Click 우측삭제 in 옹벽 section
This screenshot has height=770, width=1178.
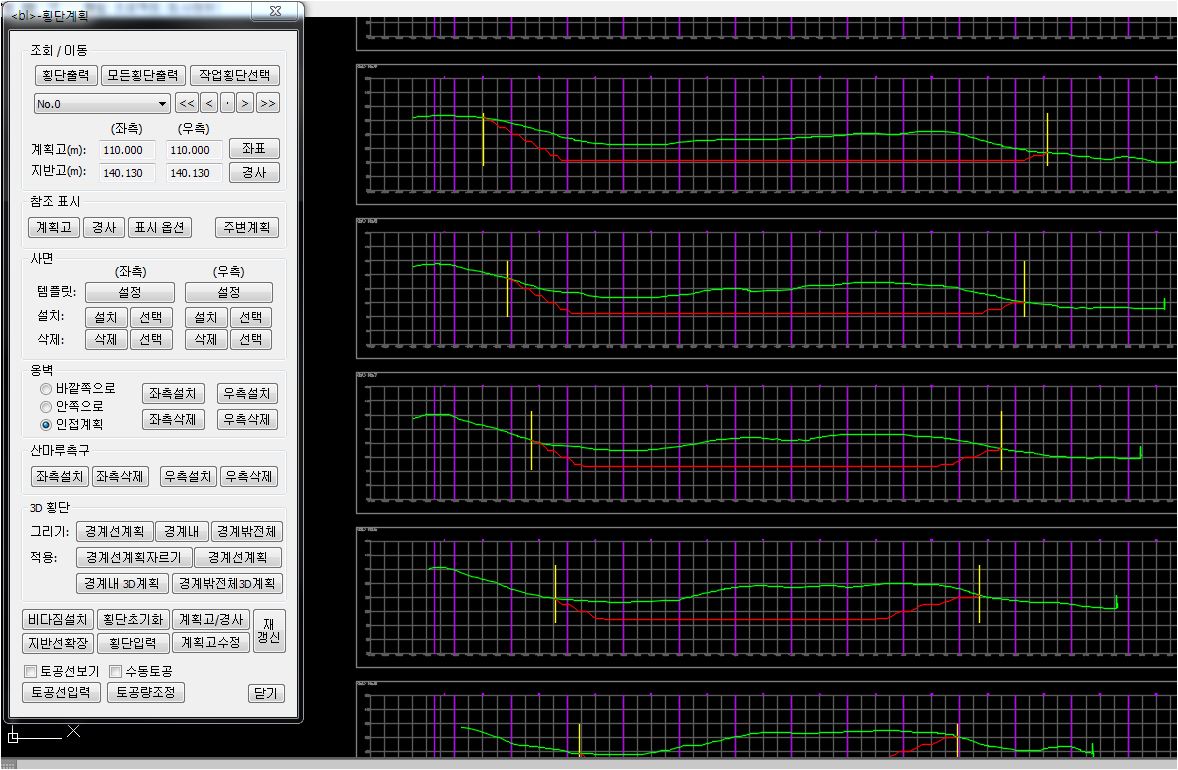click(247, 419)
